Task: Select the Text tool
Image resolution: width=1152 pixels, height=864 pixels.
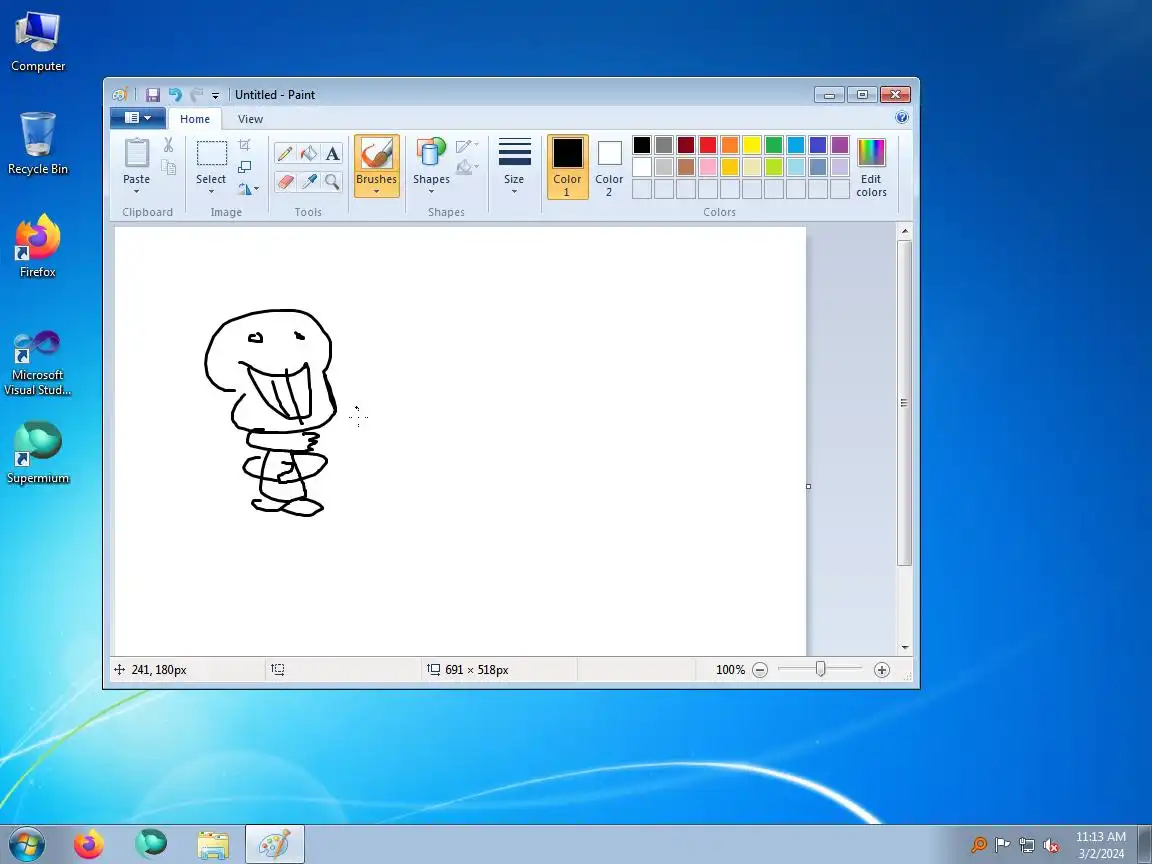Action: click(x=332, y=154)
